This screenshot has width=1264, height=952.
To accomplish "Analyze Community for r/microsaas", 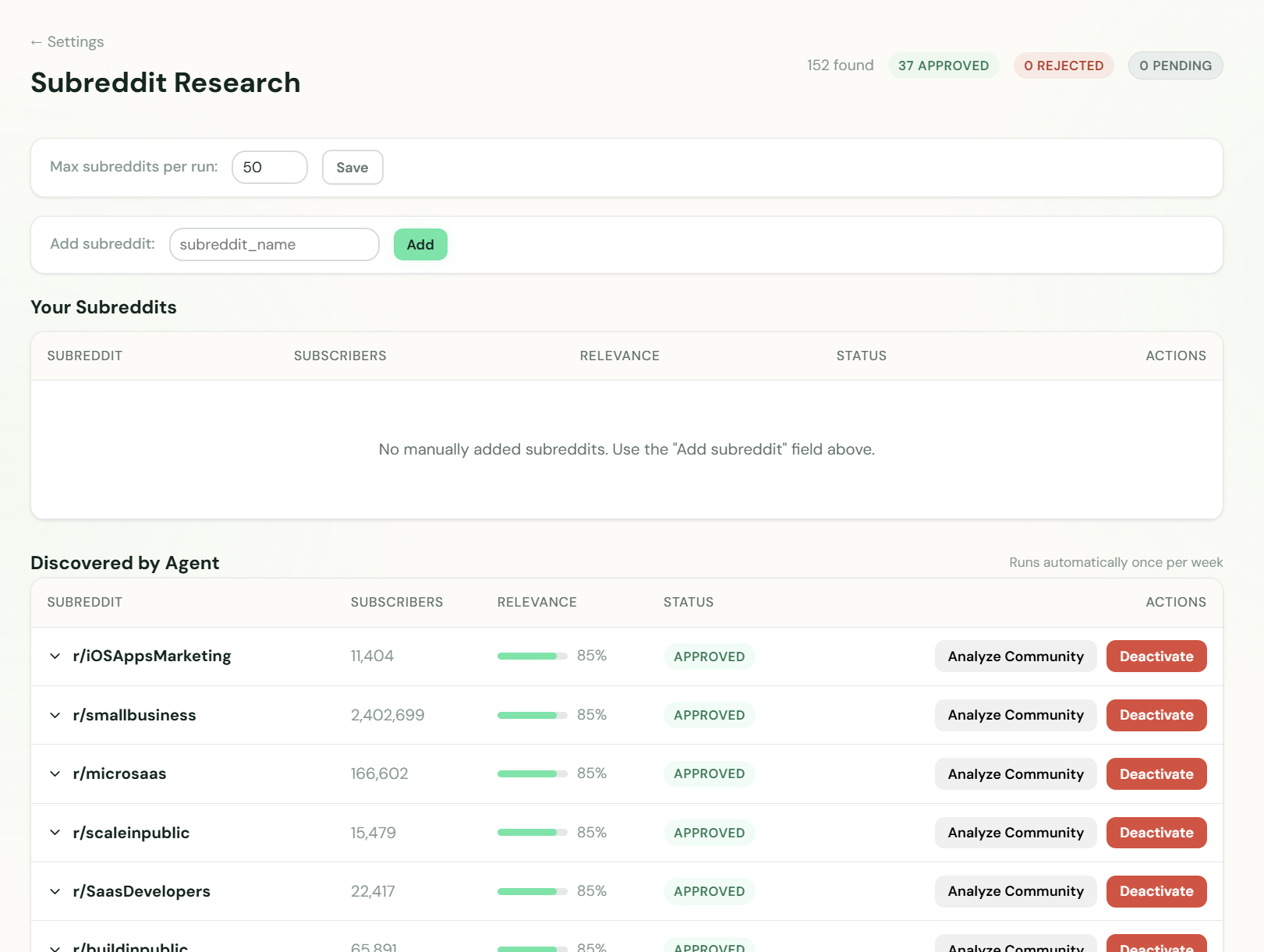I will click(x=1014, y=774).
